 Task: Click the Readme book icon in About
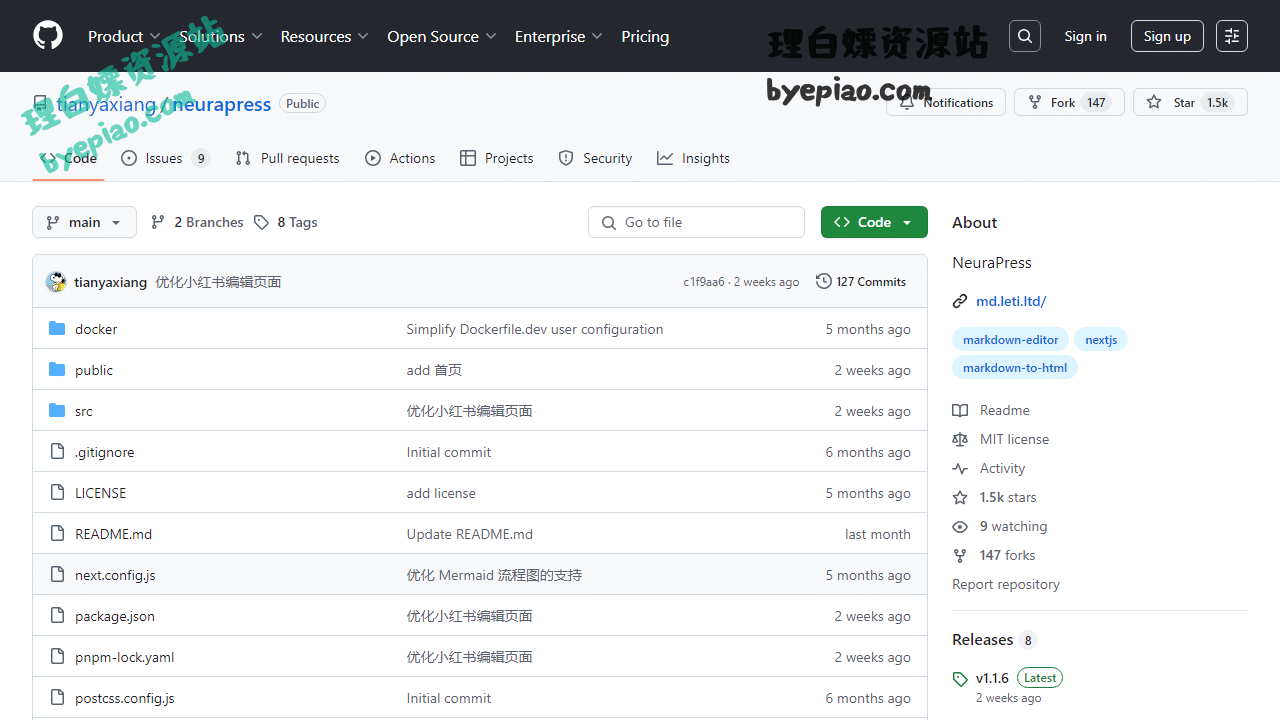(960, 410)
